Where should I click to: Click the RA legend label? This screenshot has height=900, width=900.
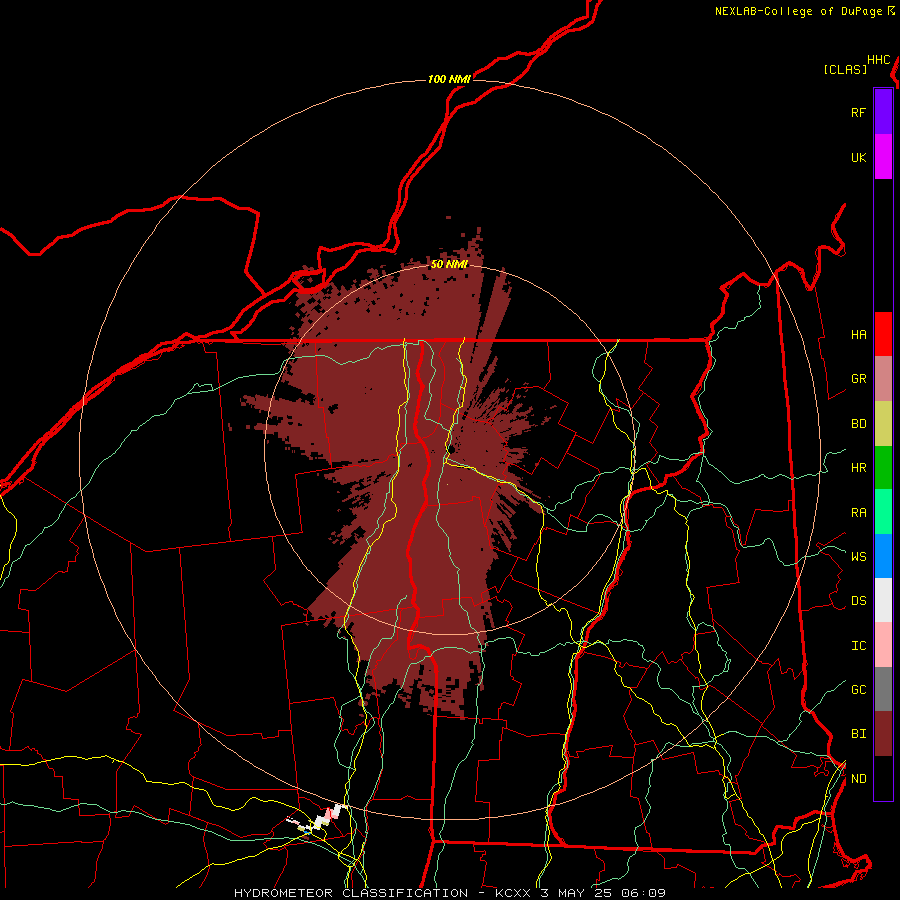[x=858, y=512]
